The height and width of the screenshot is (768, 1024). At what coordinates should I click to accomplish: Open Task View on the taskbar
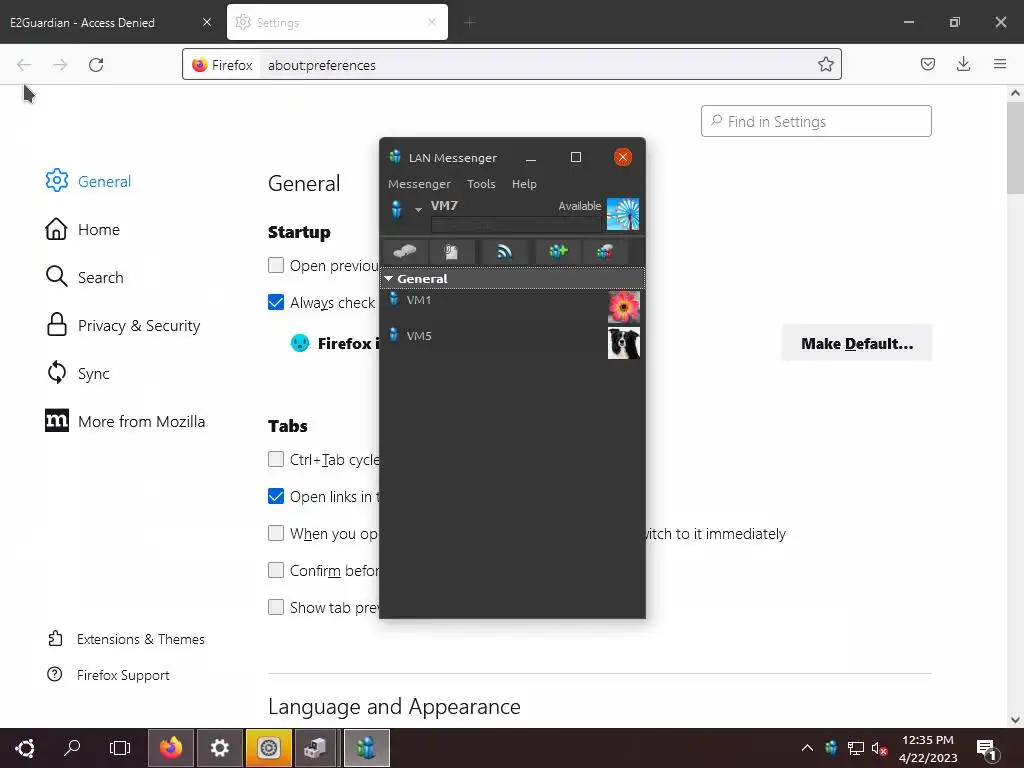(120, 748)
